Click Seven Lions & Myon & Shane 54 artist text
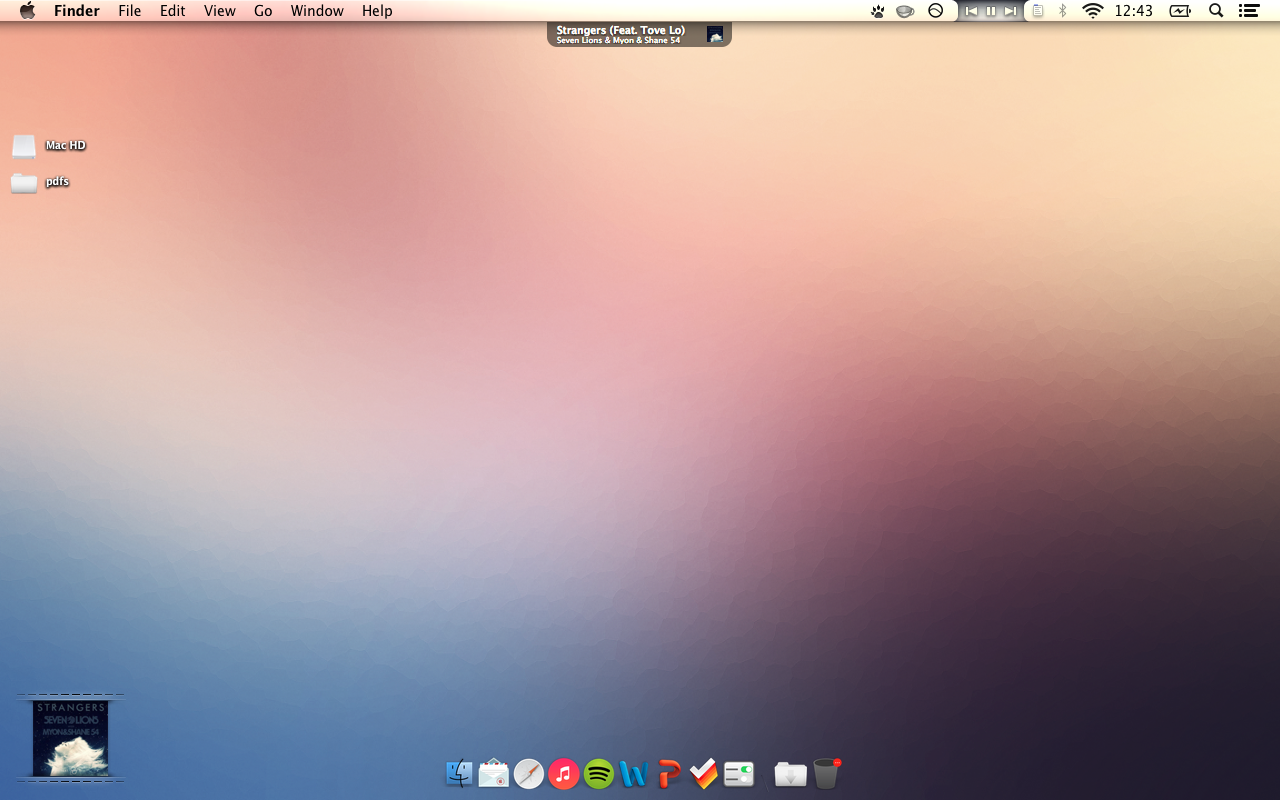 click(x=618, y=41)
